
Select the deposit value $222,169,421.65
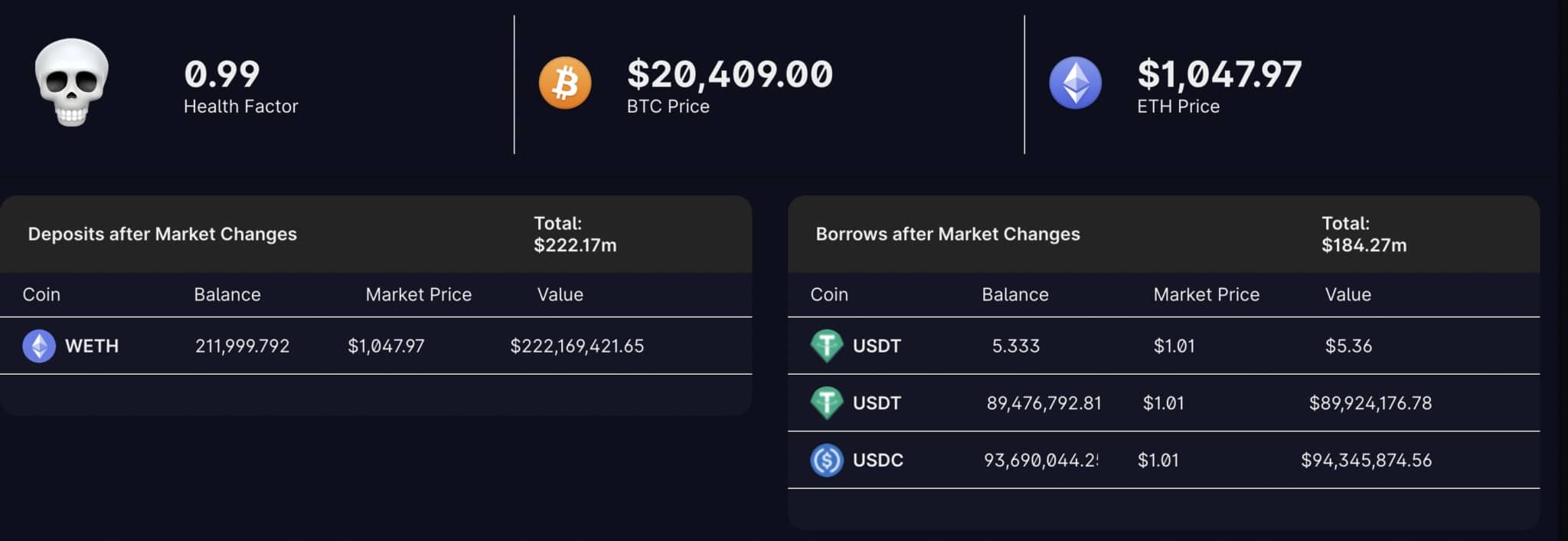click(577, 346)
